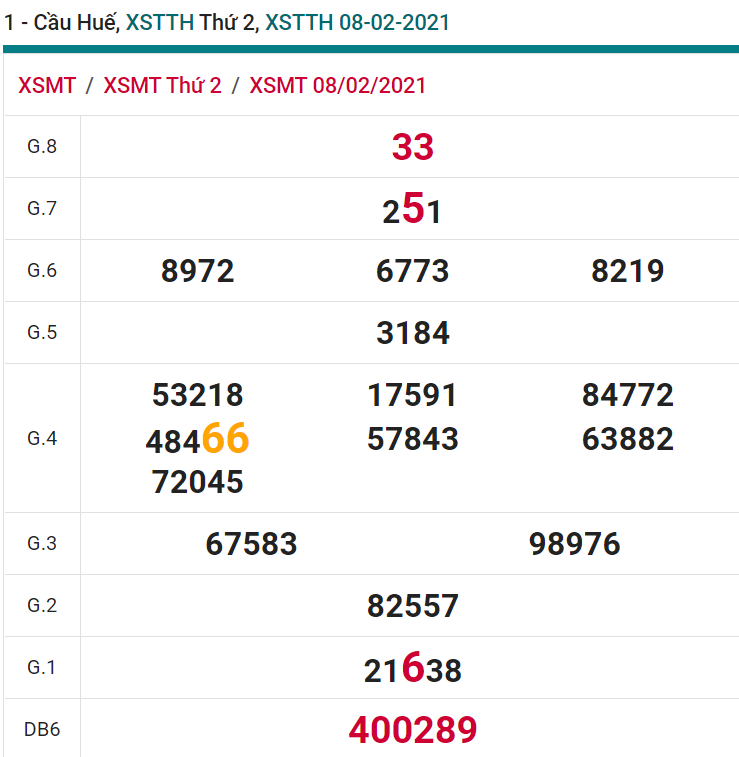Screen dimensions: 739x757
Task: Open the XSTTH 08-02-2021 heading link
Action: click(x=357, y=22)
